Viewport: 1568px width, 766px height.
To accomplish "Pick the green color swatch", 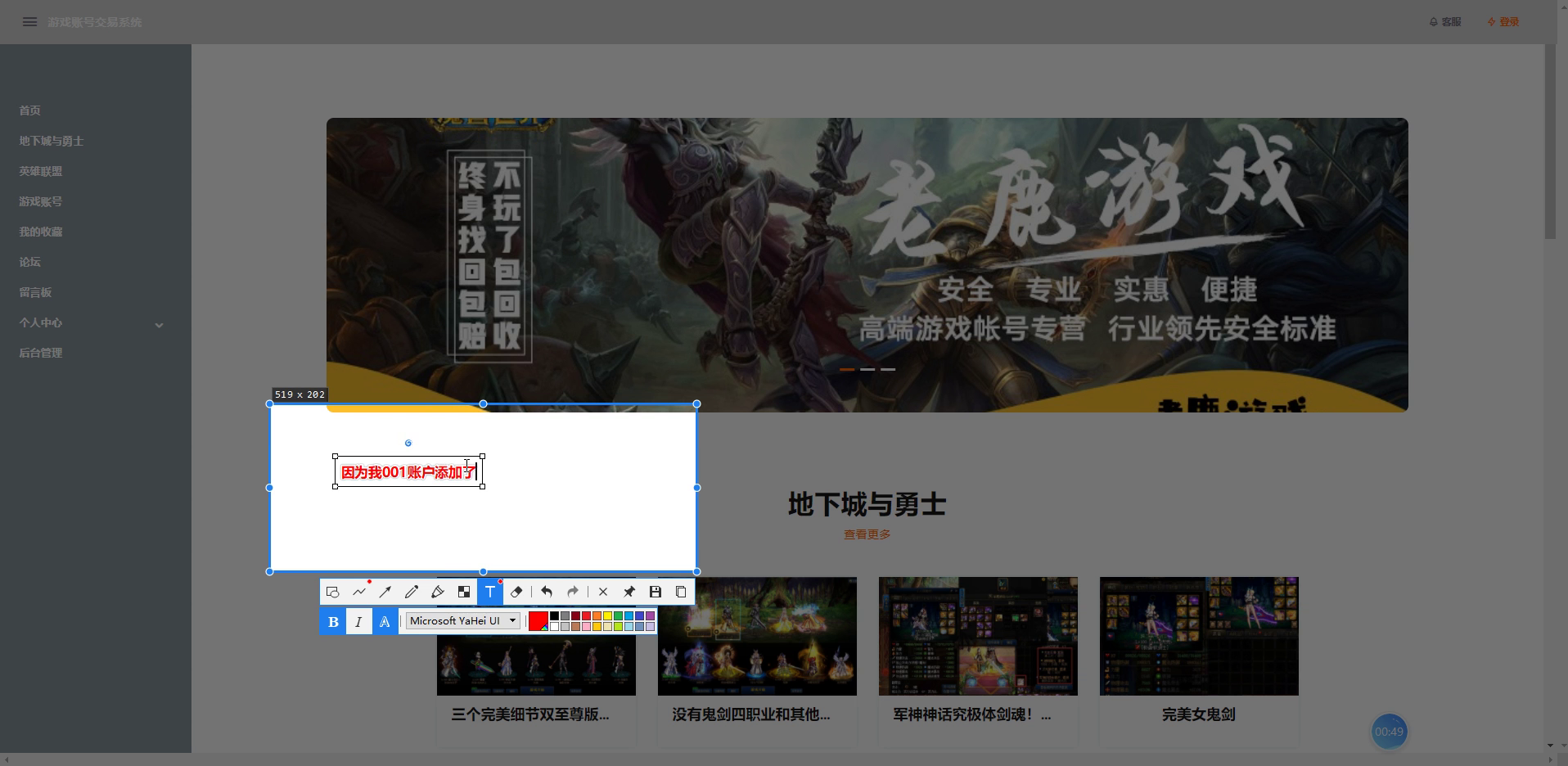I will coord(618,615).
